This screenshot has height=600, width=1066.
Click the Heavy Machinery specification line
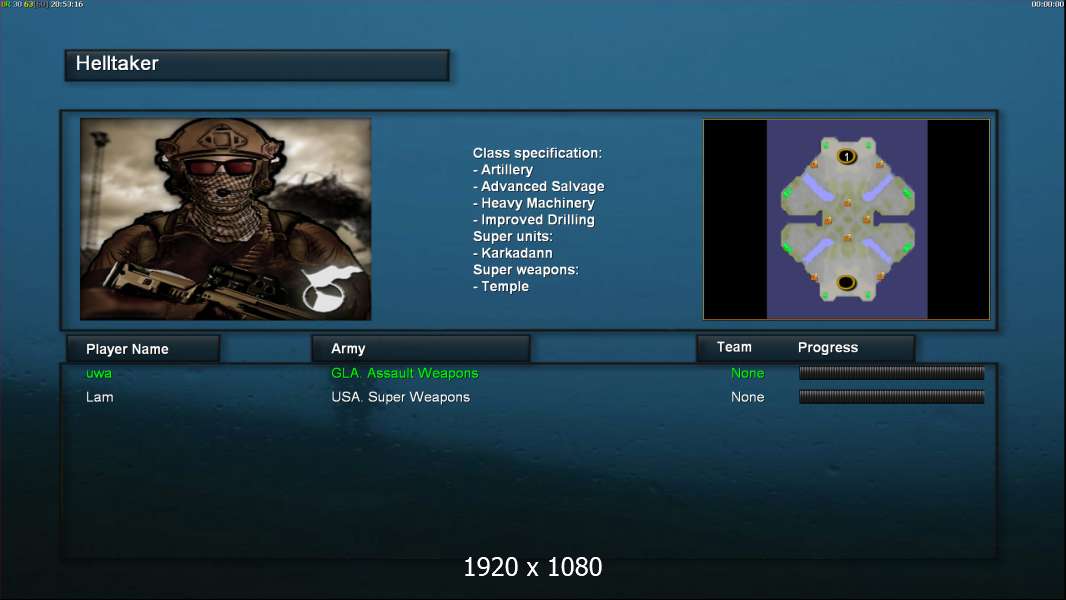(x=534, y=202)
